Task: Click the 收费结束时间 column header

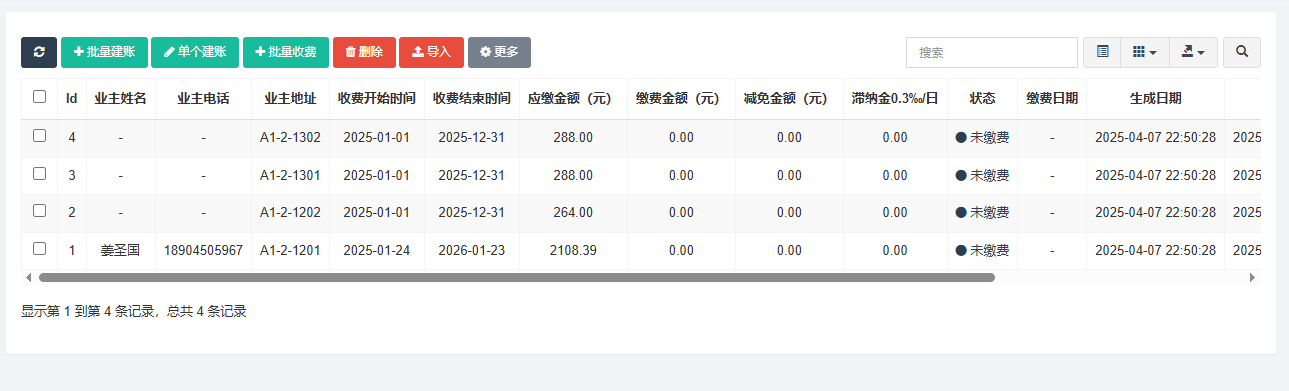Action: 472,99
